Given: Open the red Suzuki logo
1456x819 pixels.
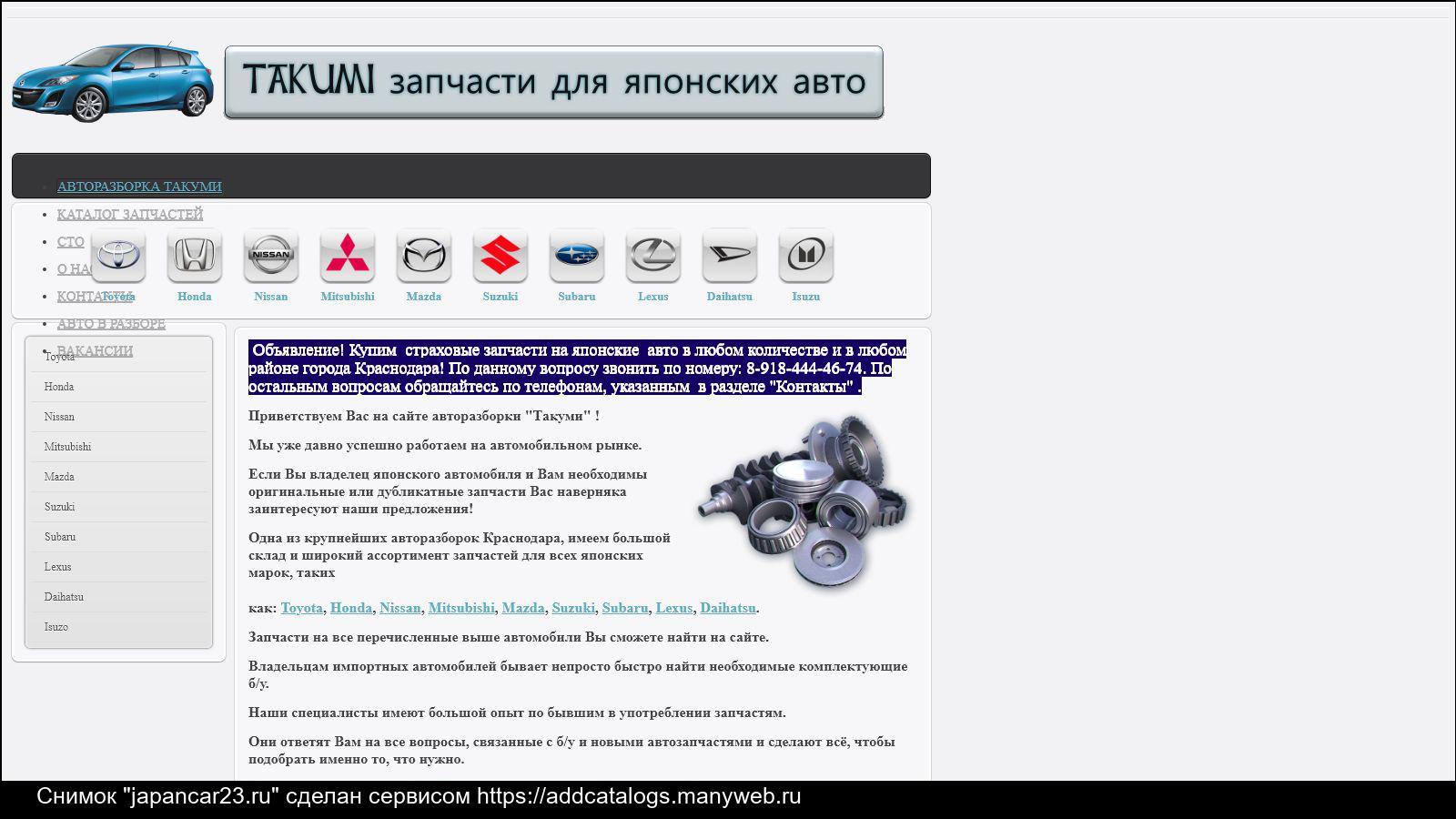Looking at the screenshot, I should click(x=500, y=255).
